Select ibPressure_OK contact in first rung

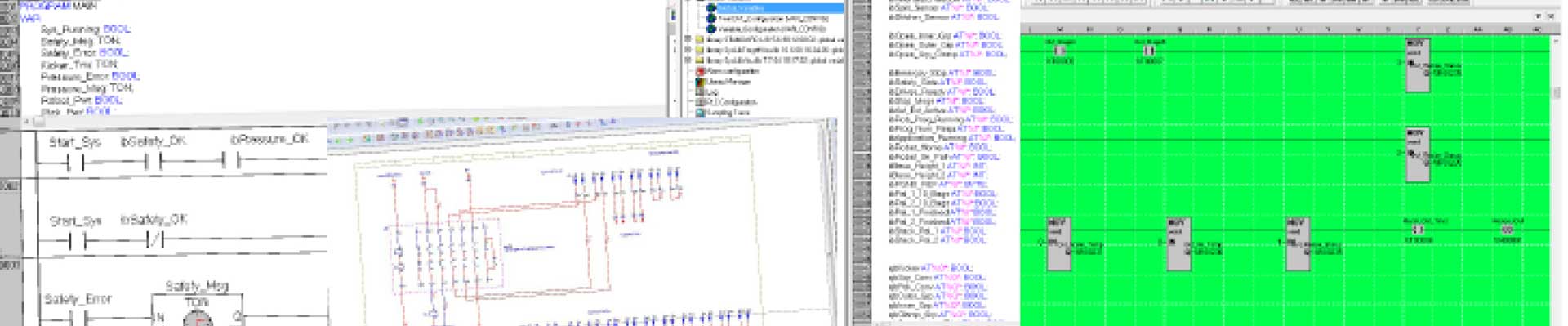(x=231, y=160)
